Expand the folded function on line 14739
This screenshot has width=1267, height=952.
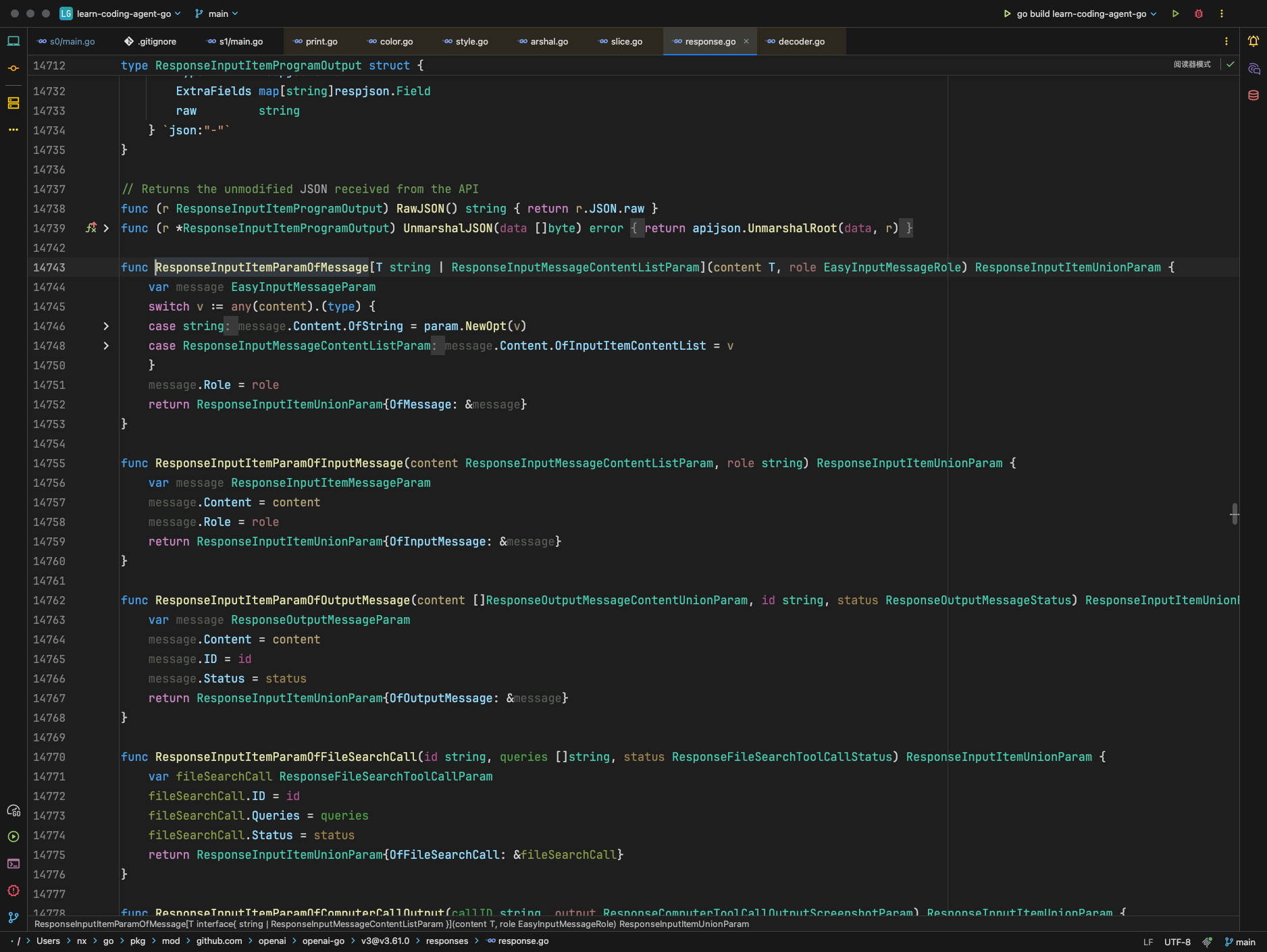coord(106,228)
